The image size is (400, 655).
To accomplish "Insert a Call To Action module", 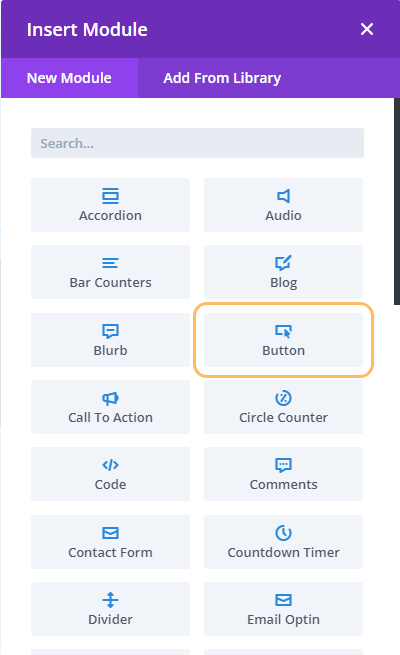I will (x=110, y=407).
